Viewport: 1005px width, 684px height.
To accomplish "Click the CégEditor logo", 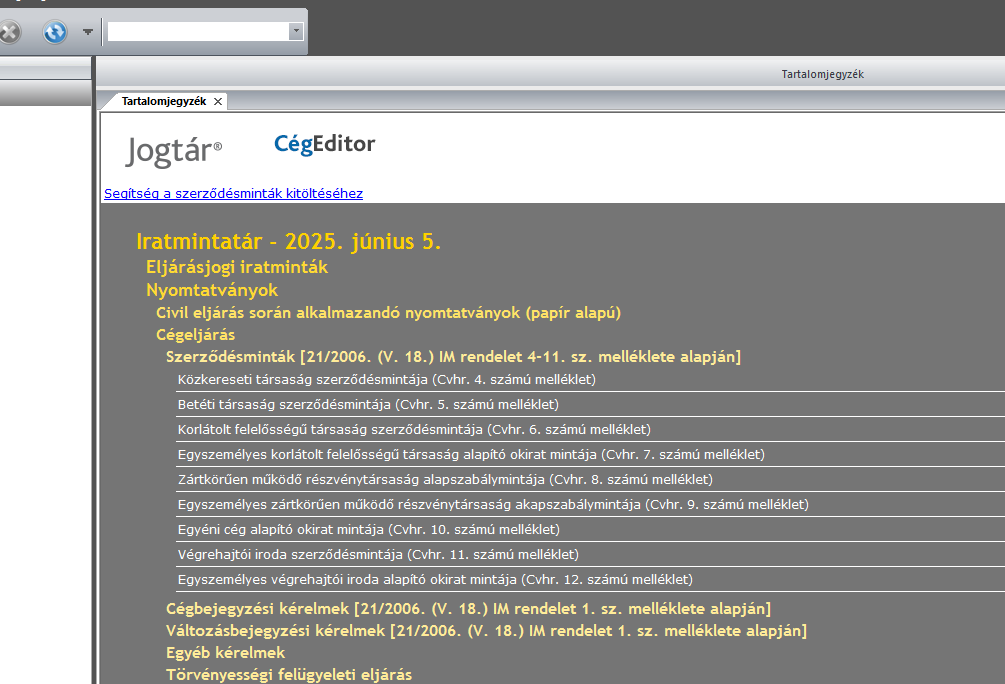I will click(x=324, y=144).
